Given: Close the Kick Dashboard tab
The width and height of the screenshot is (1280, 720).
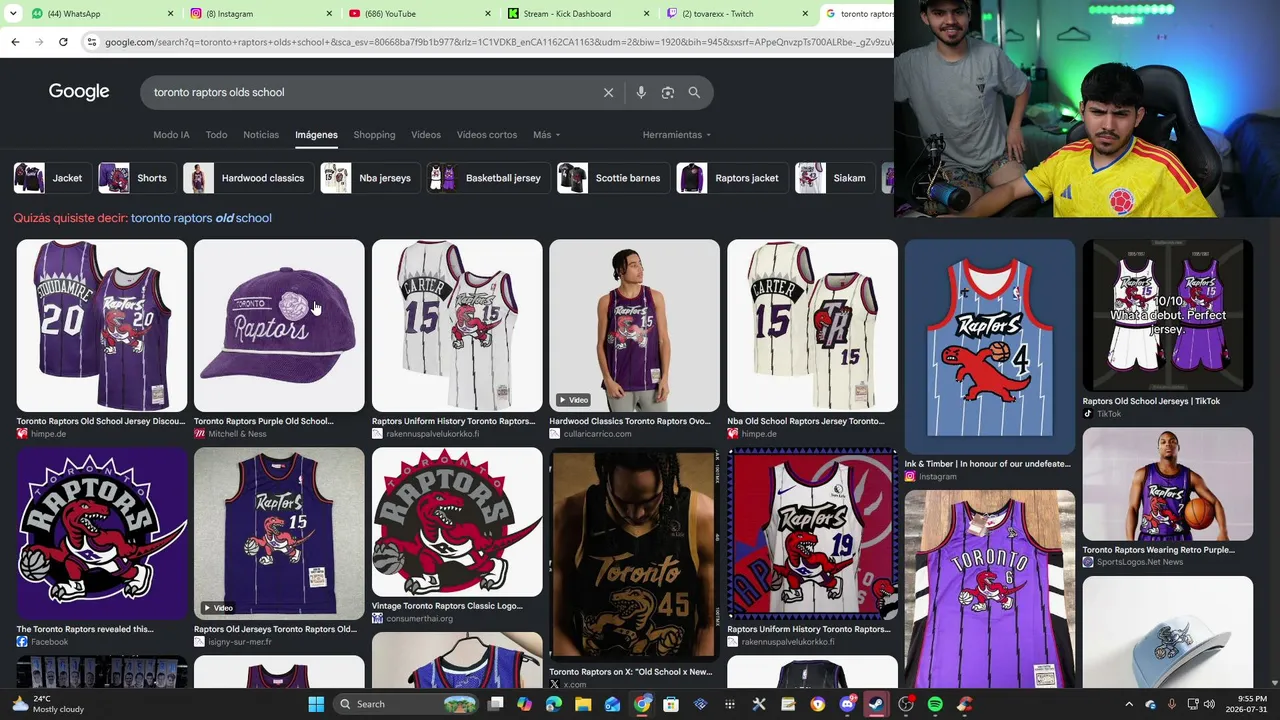Looking at the screenshot, I should coord(646,14).
